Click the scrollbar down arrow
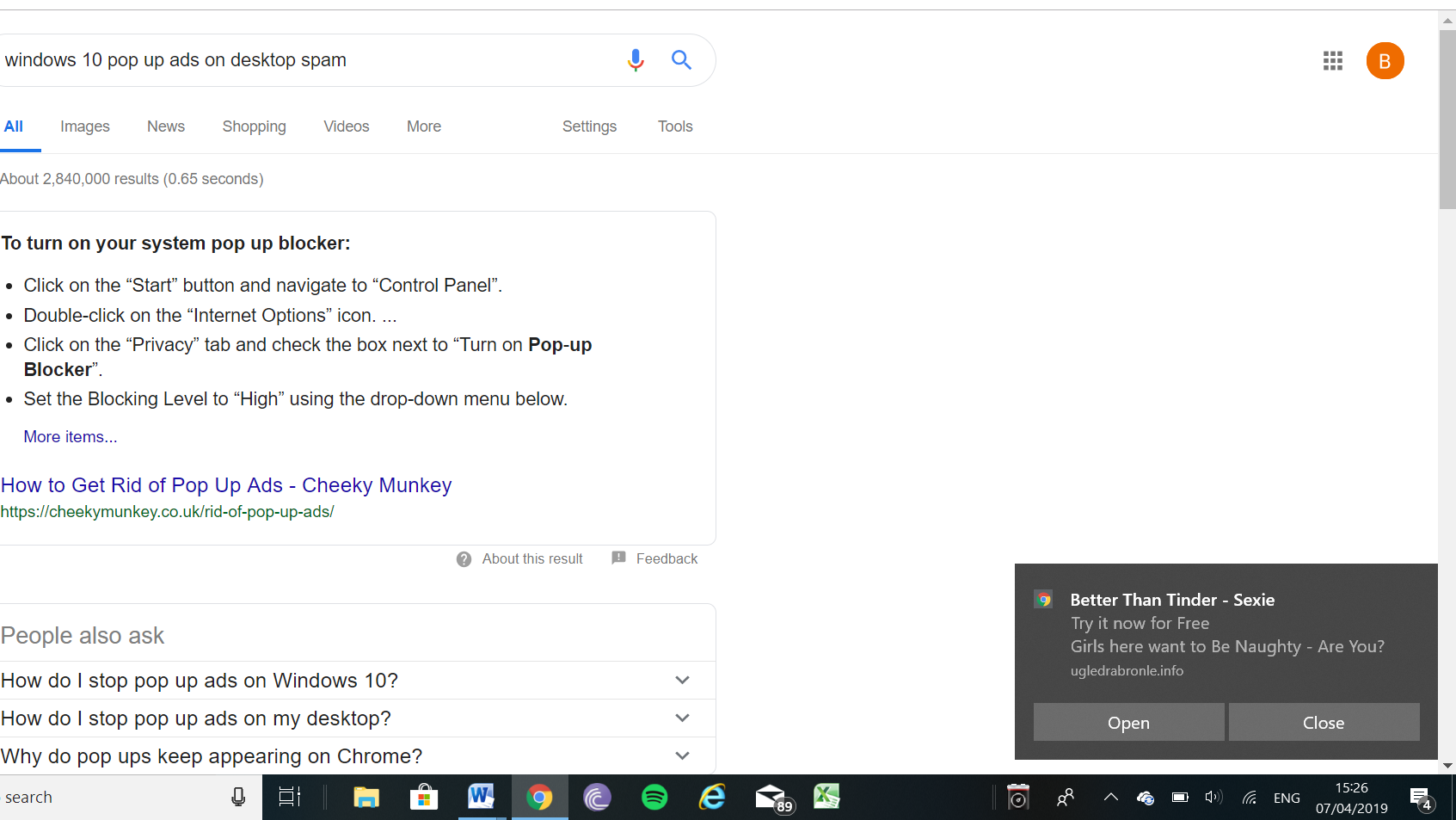1456x820 pixels. tap(1447, 766)
